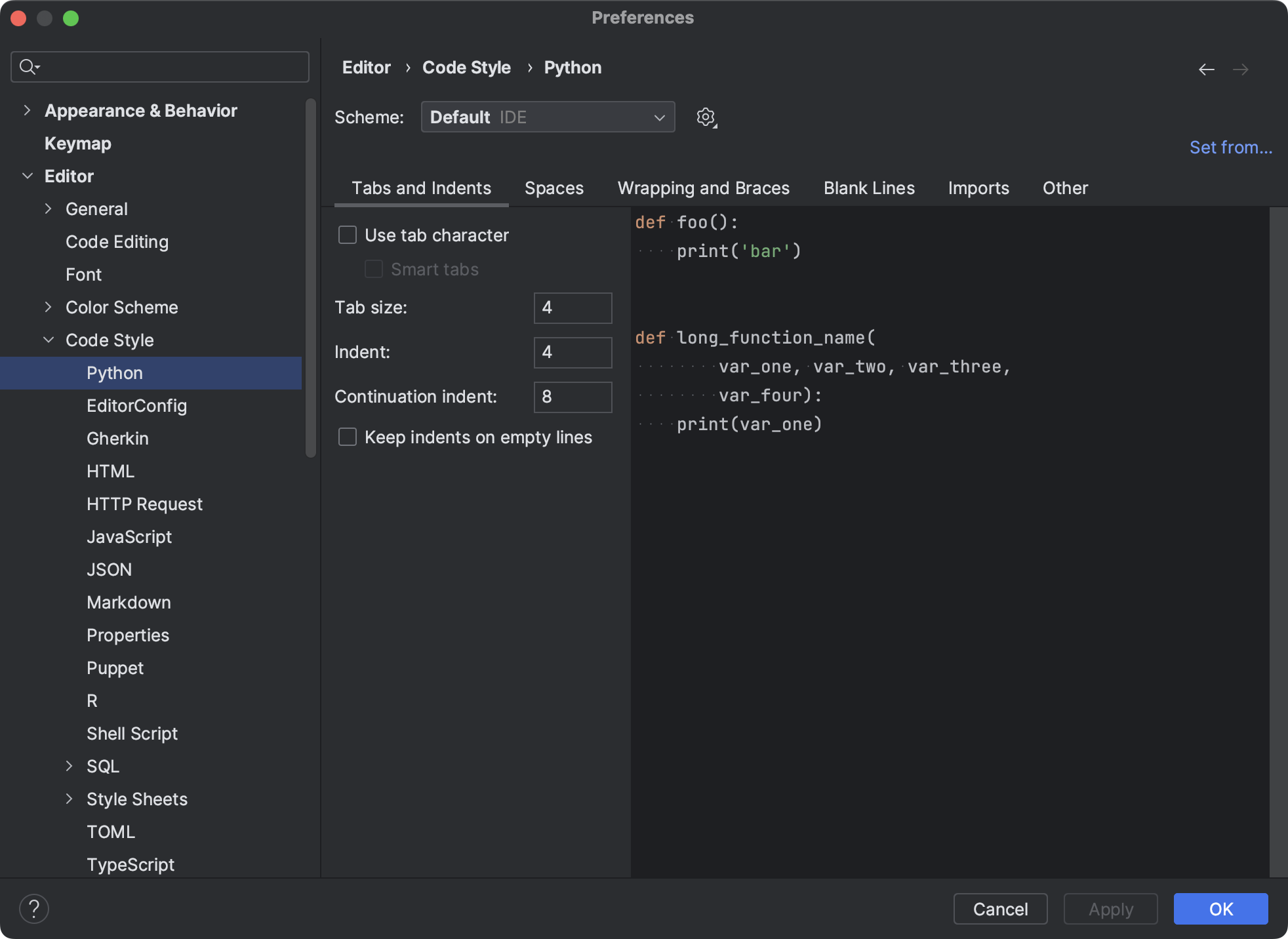Open the Scheme dropdown showing Default IDE
The width and height of the screenshot is (1288, 939).
point(548,117)
